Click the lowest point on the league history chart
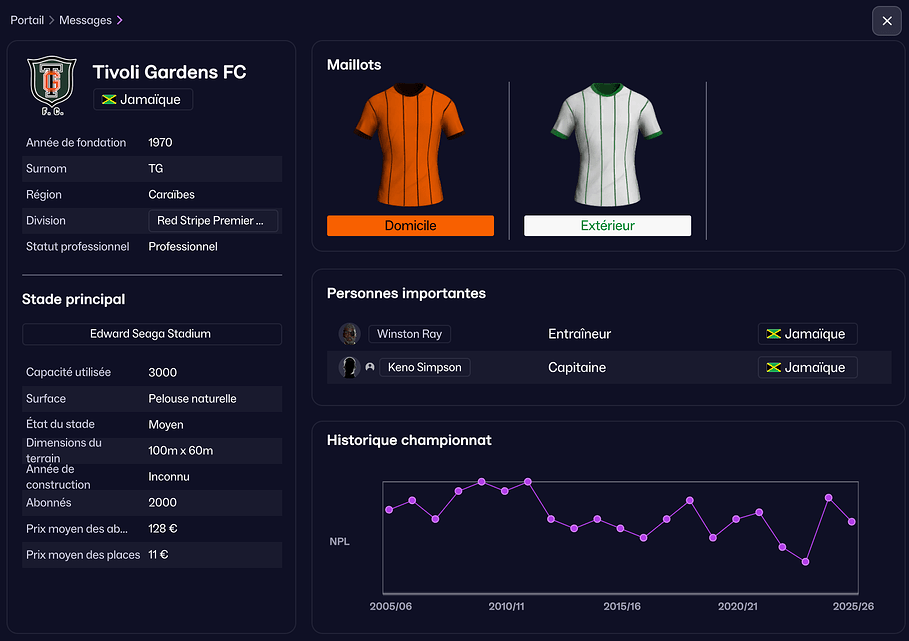 [x=805, y=562]
